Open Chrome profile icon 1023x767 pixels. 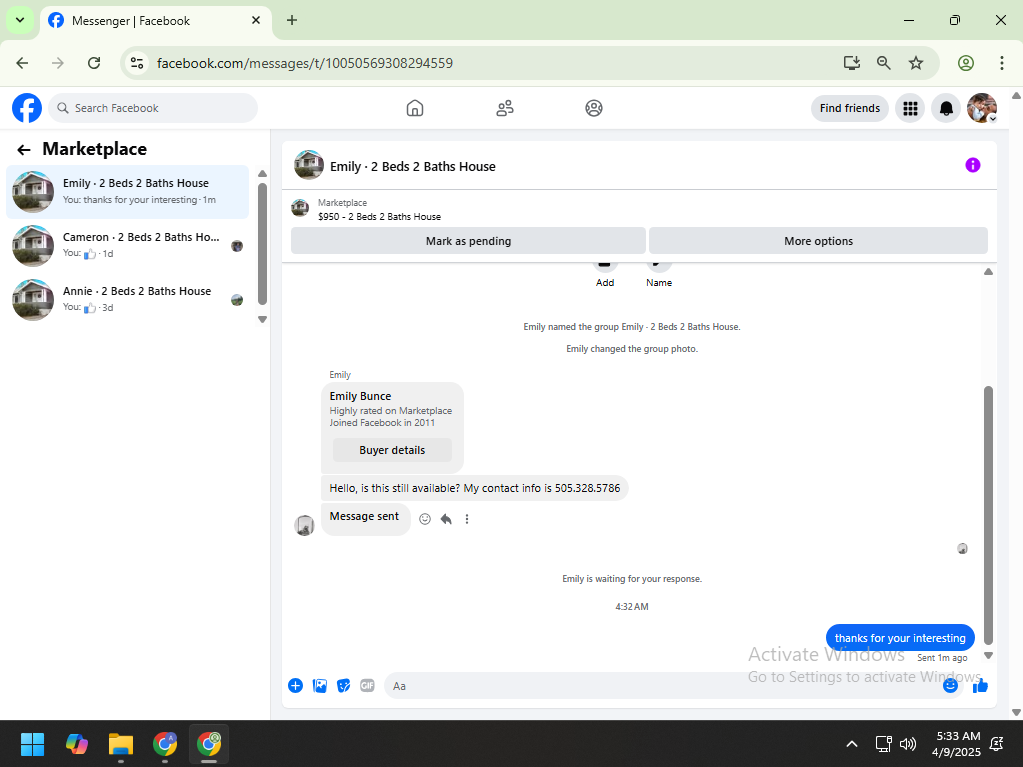pos(966,63)
